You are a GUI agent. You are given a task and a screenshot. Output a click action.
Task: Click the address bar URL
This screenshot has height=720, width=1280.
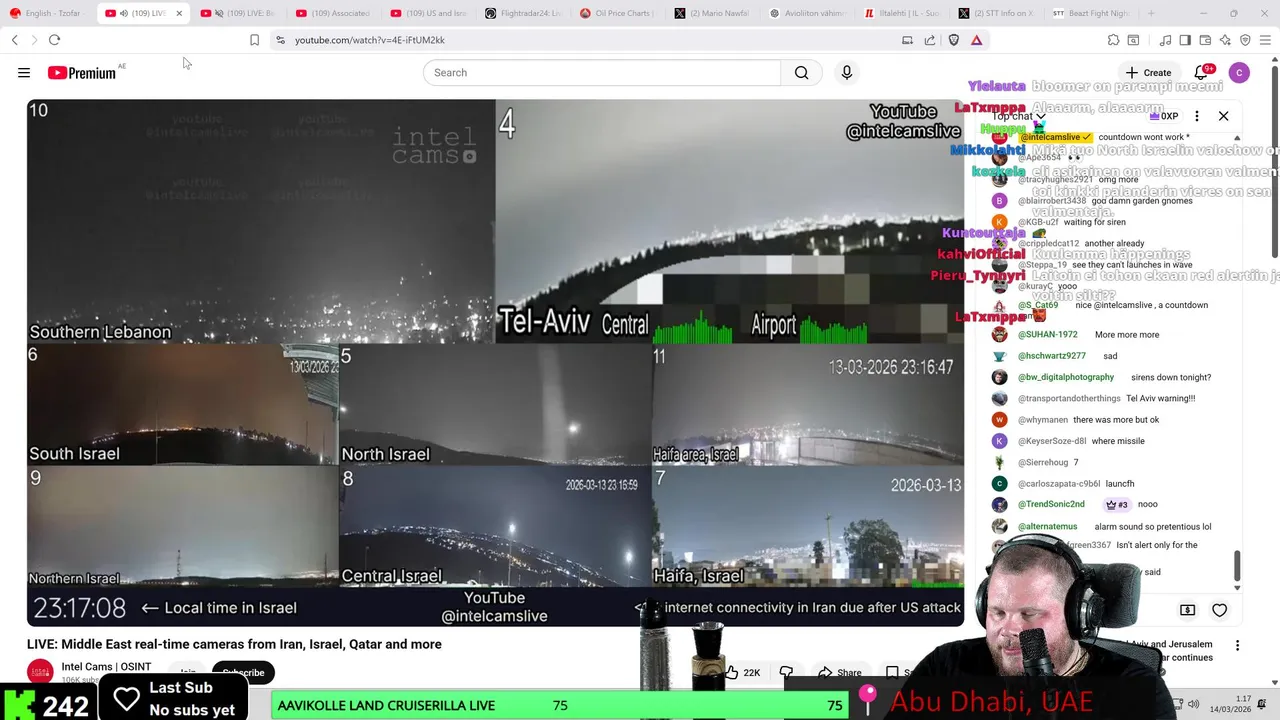(370, 40)
